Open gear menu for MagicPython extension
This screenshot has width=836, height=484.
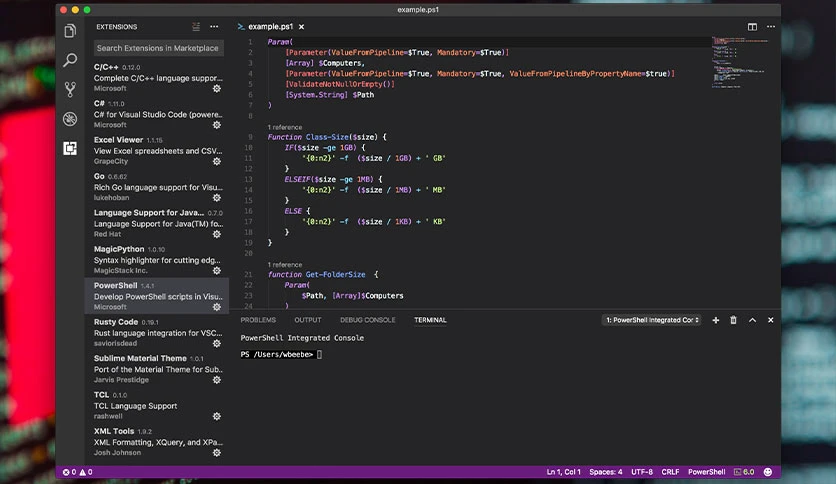point(217,270)
